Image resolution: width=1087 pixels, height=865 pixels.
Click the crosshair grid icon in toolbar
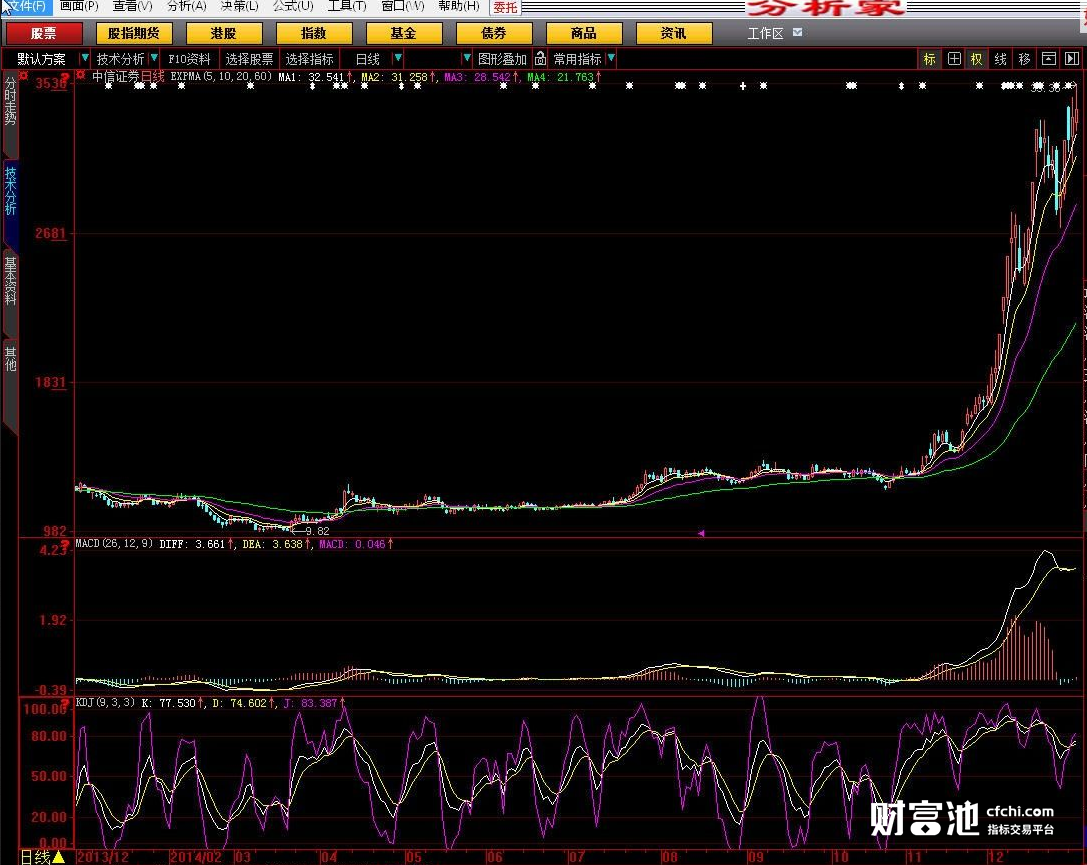tap(954, 59)
